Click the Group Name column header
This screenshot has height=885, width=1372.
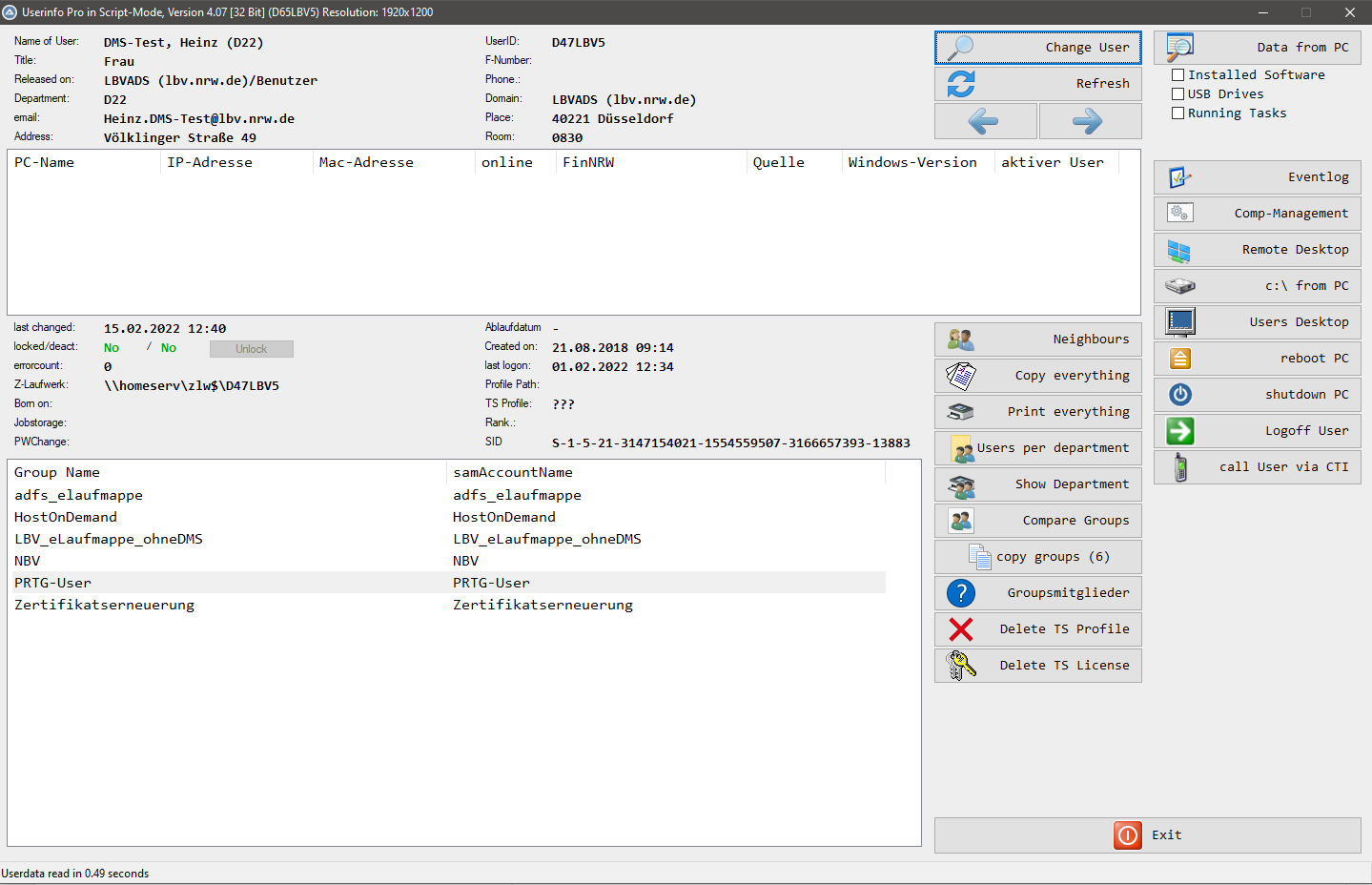pyautogui.click(x=227, y=473)
